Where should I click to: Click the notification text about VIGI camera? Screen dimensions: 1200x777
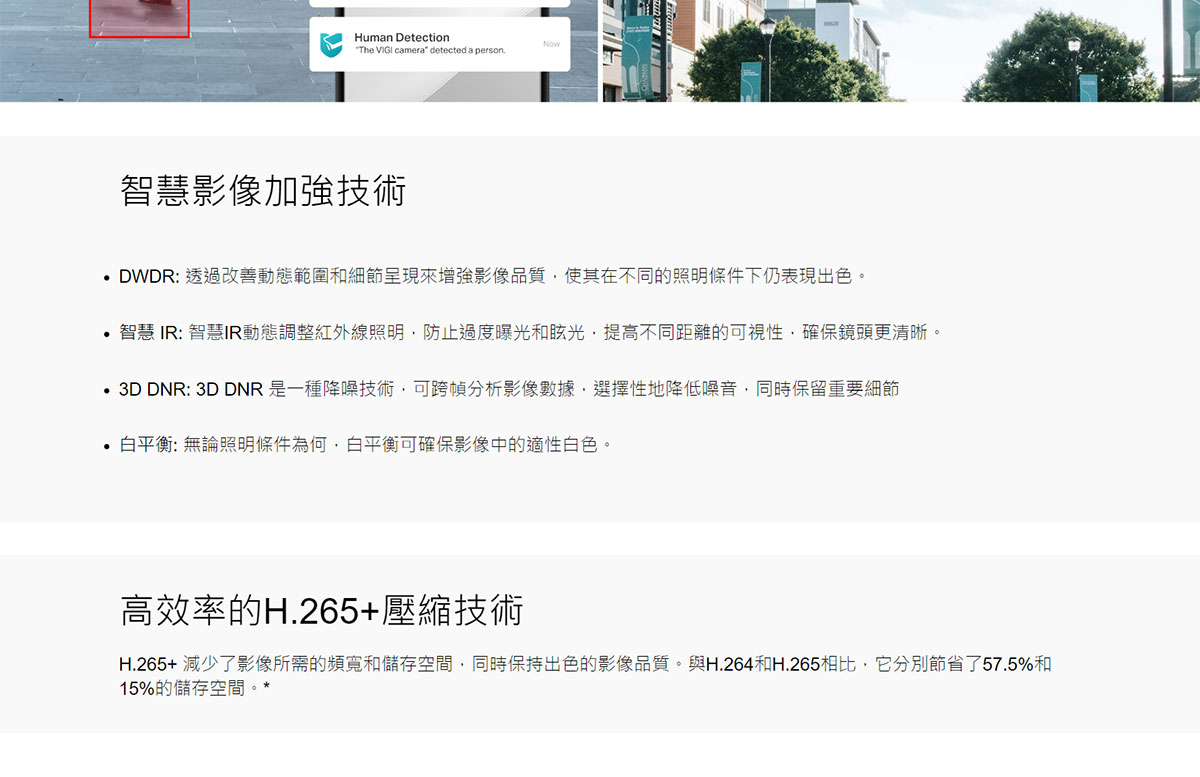point(430,50)
